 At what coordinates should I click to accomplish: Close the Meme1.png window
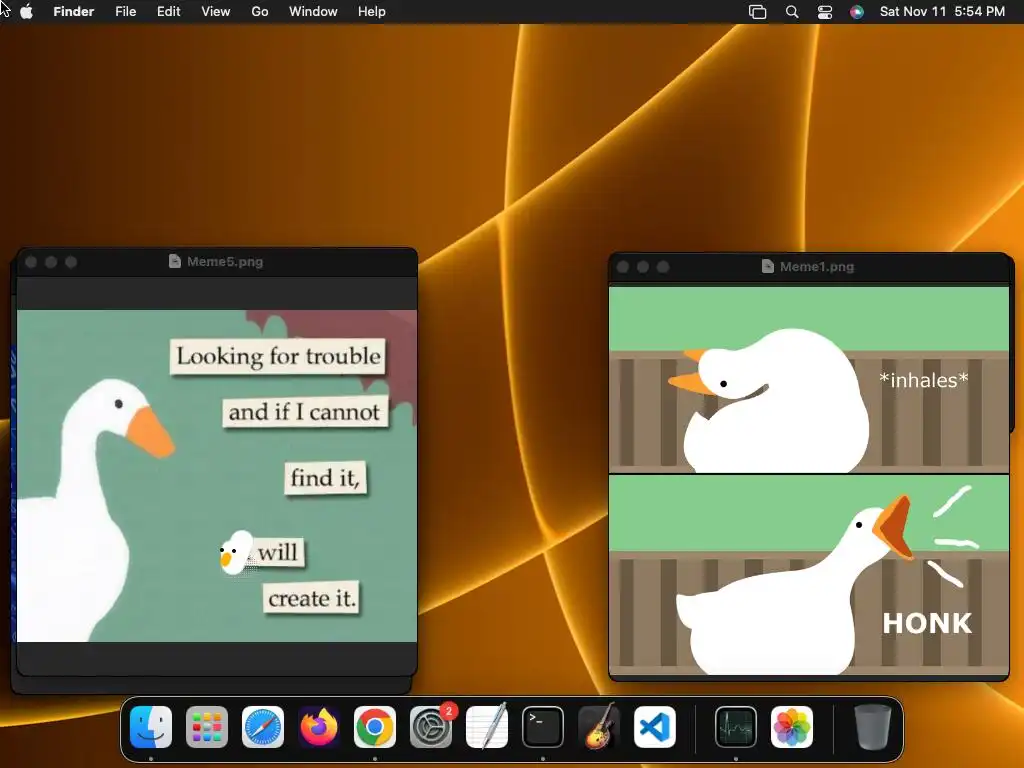[x=623, y=267]
